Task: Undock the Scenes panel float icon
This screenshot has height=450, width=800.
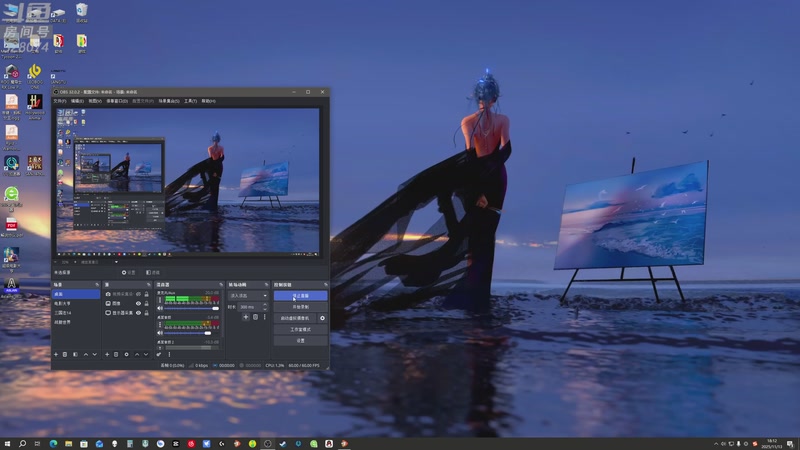Action: click(97, 285)
